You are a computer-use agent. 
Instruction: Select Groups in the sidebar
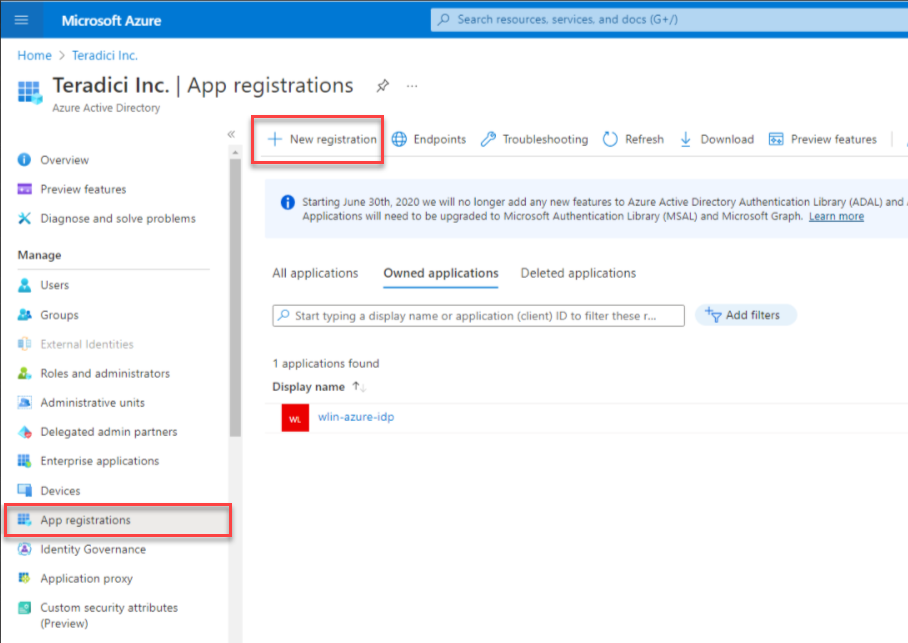click(60, 315)
